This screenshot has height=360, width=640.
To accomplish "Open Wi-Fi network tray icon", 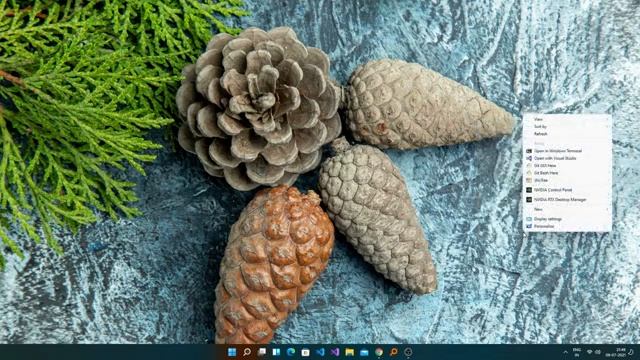I will 589,352.
